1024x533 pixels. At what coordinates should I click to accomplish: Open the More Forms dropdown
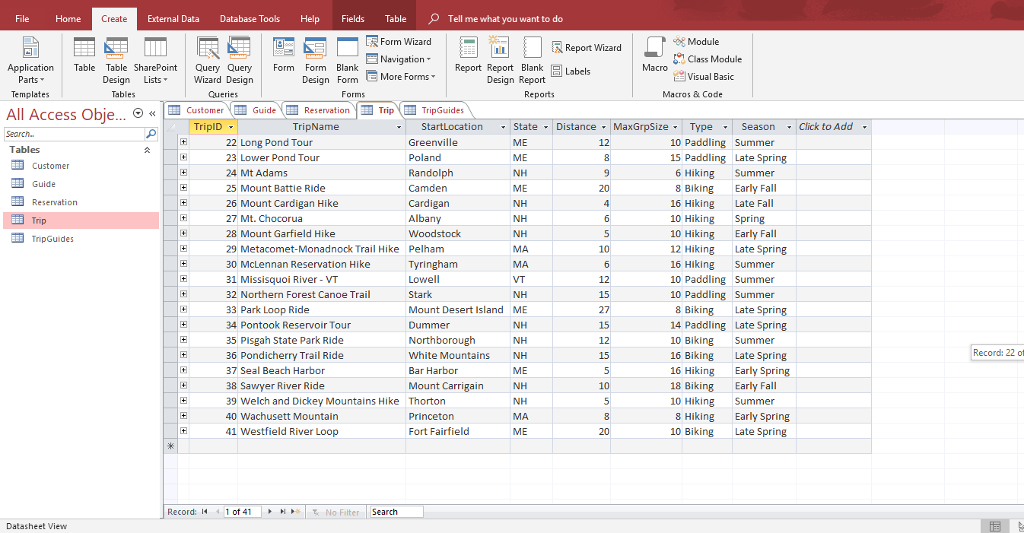click(x=399, y=77)
